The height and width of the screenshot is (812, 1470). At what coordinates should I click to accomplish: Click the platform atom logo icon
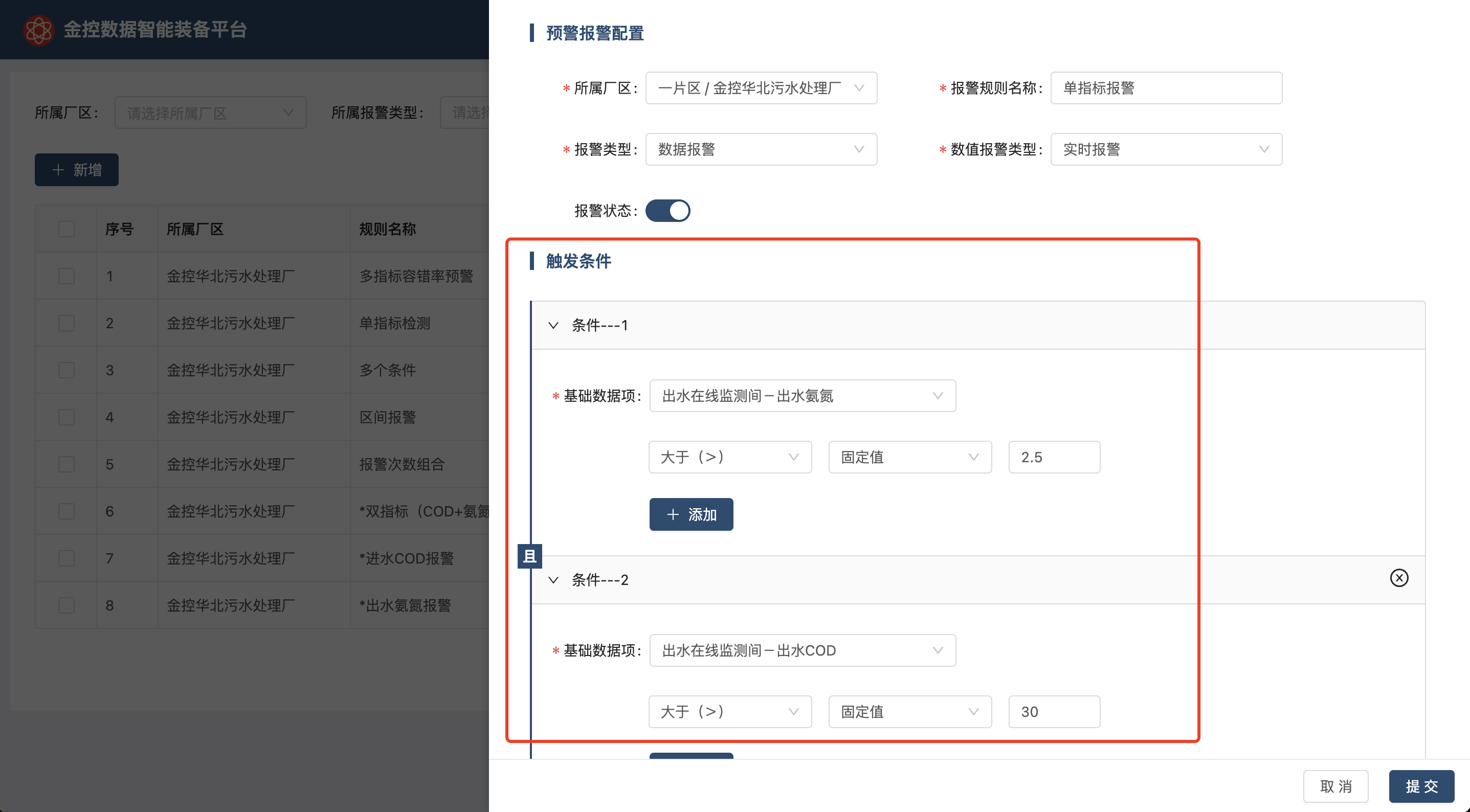[x=38, y=30]
